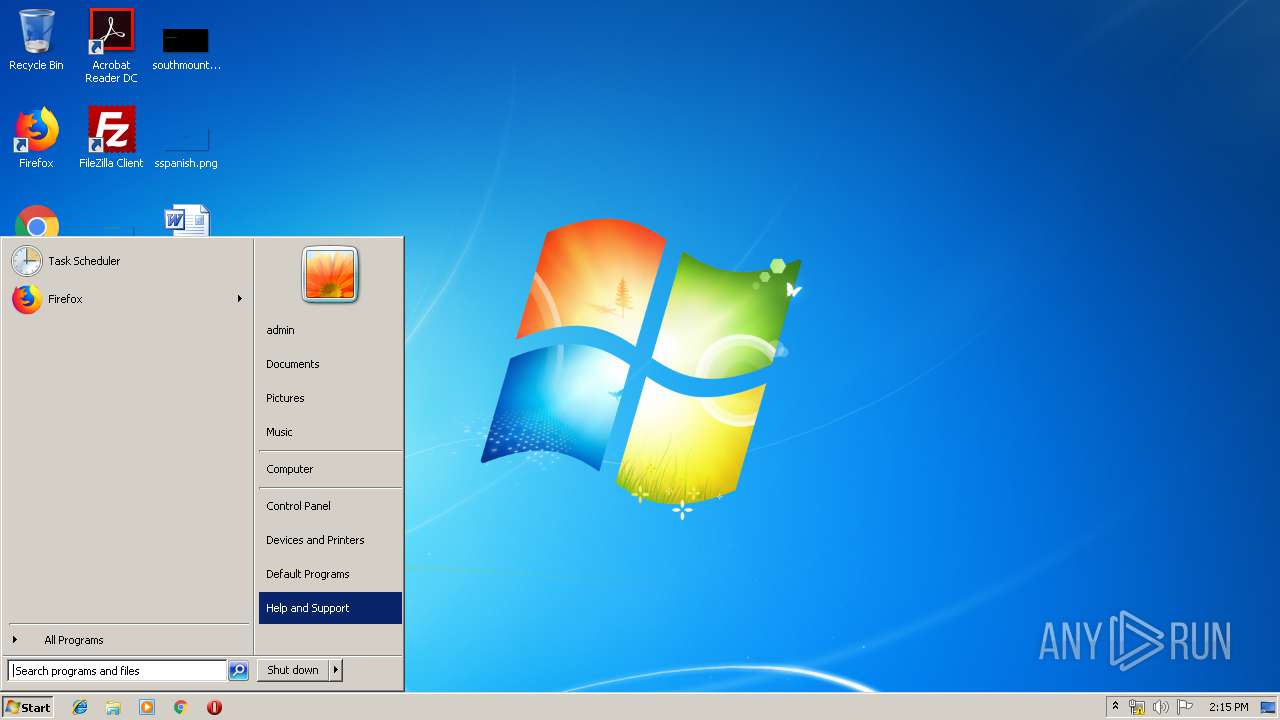Open the Recycle Bin desktop icon

point(36,40)
